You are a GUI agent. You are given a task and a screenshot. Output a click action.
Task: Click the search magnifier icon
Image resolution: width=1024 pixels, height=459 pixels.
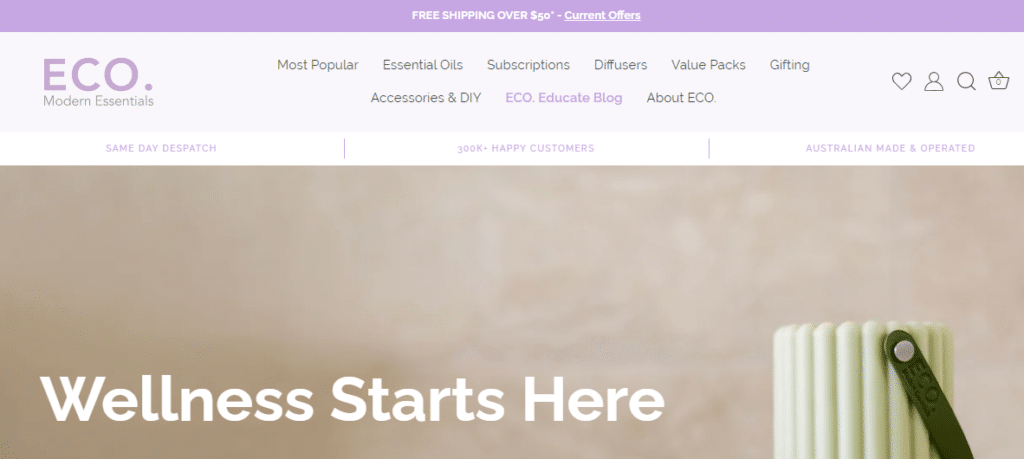point(967,81)
